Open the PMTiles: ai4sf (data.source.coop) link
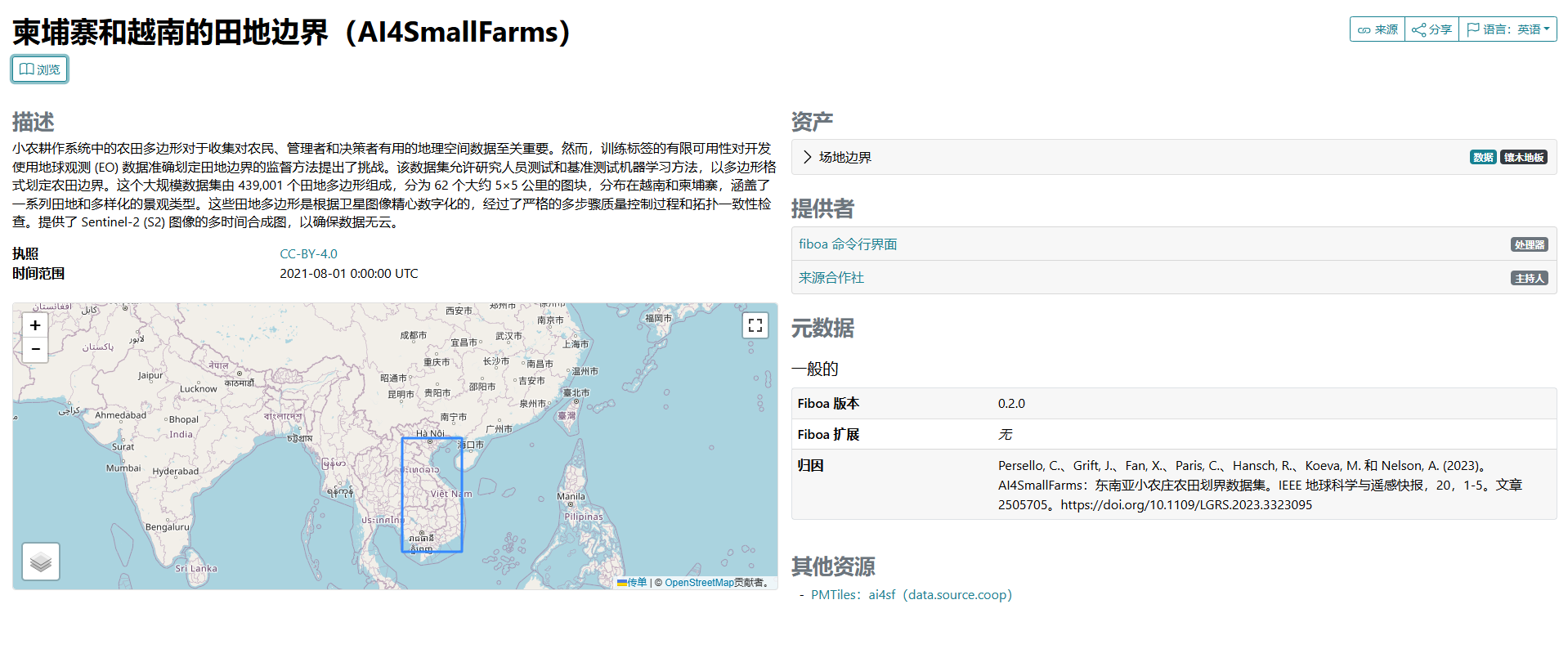Viewport: 1568px width, 658px height. [x=912, y=595]
